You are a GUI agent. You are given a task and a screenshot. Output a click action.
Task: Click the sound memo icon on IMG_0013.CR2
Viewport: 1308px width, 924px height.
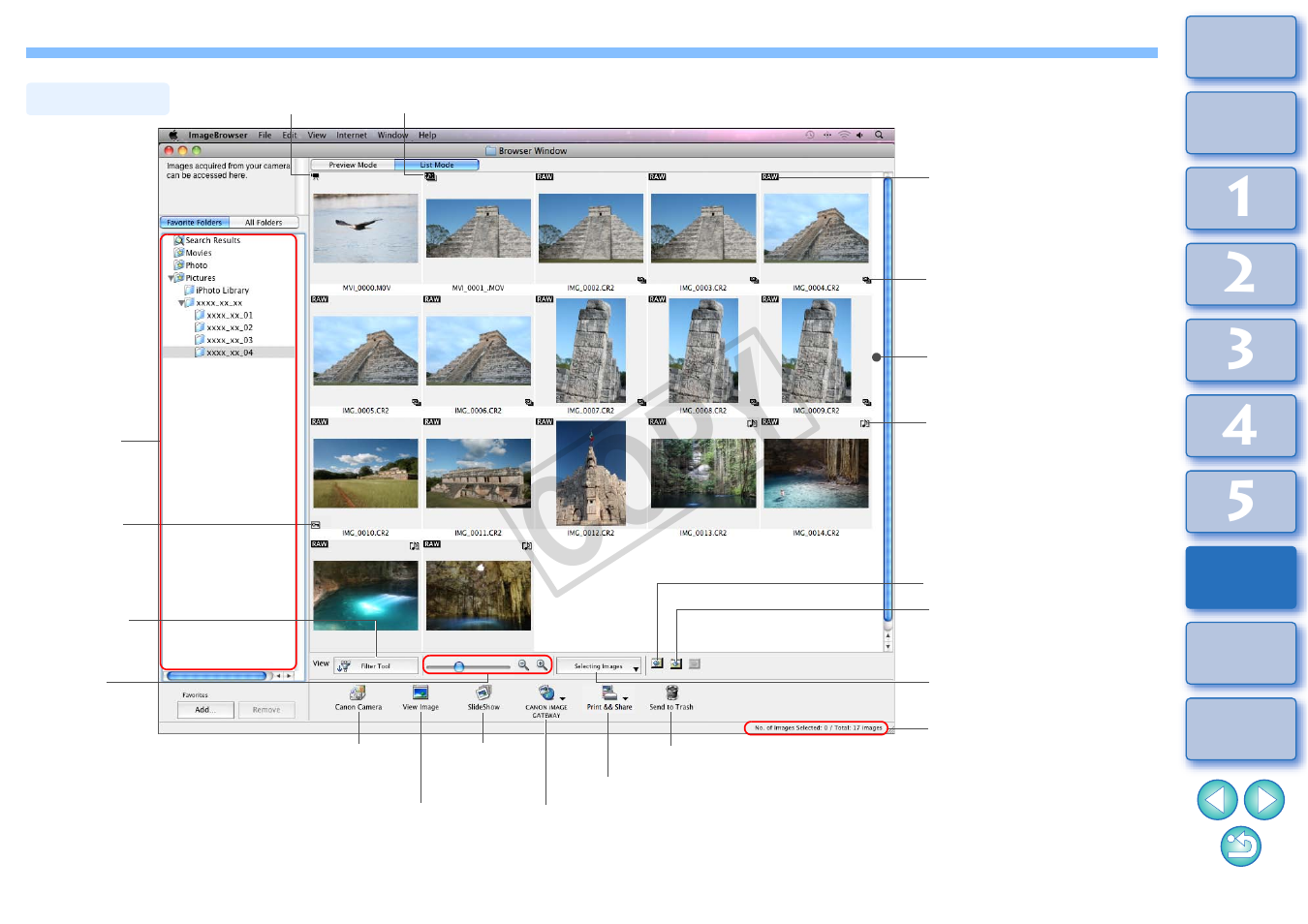point(752,423)
